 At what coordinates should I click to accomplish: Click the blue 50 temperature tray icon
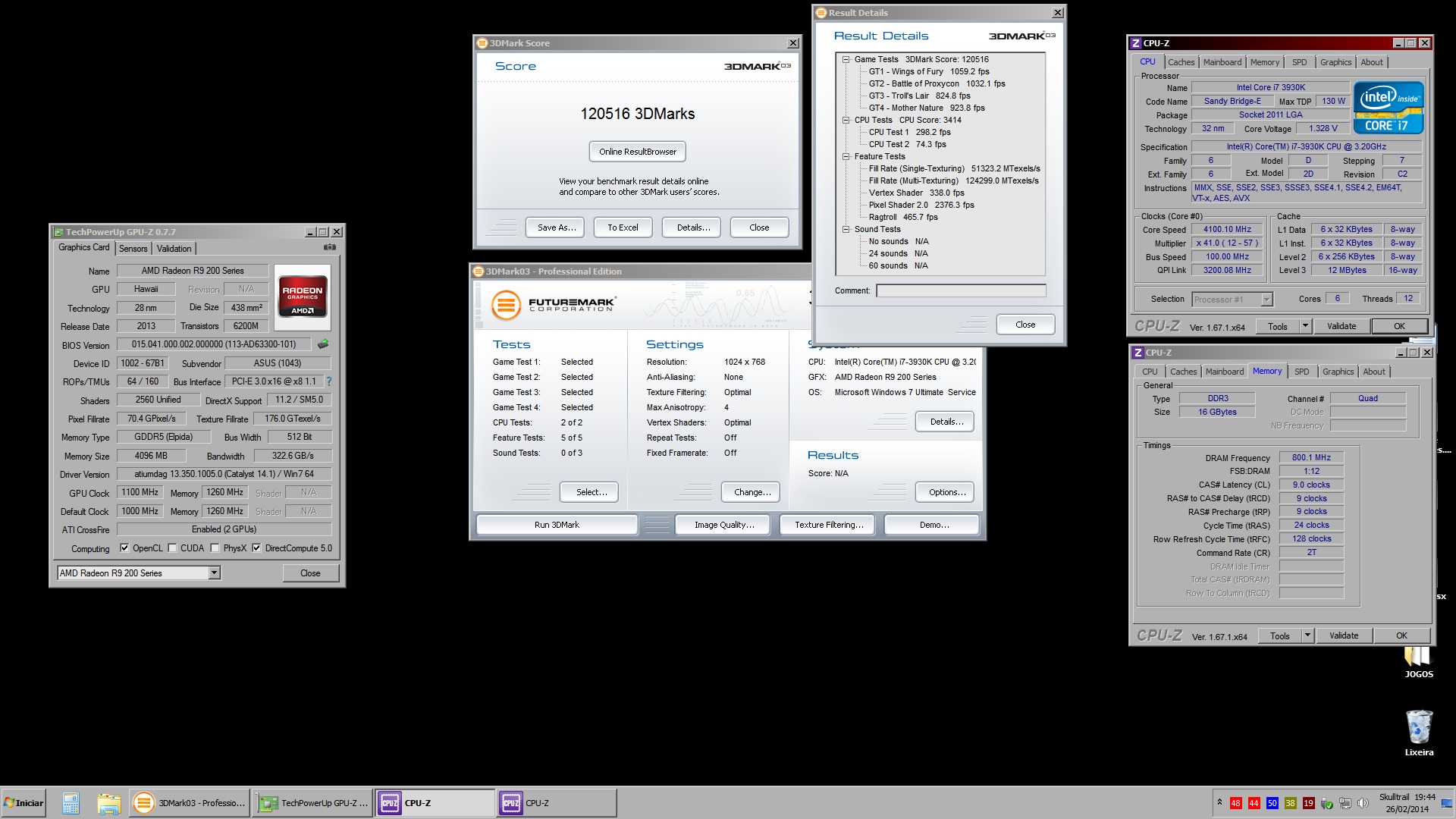click(1272, 803)
